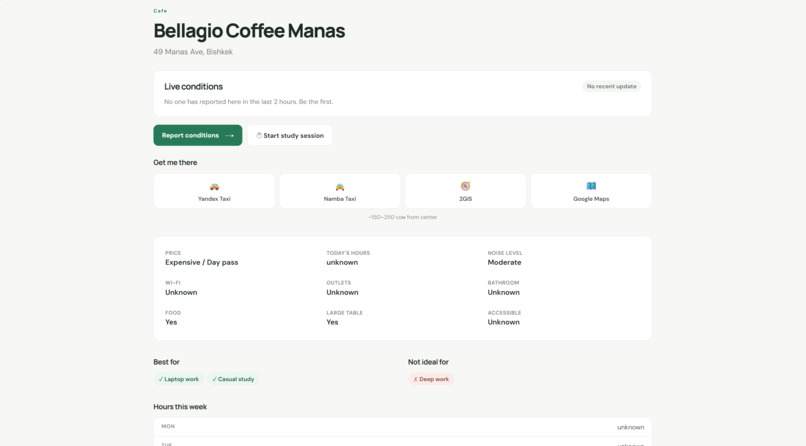Click the Google Maps label
Image resolution: width=806 pixels, height=446 pixels.
coord(591,199)
